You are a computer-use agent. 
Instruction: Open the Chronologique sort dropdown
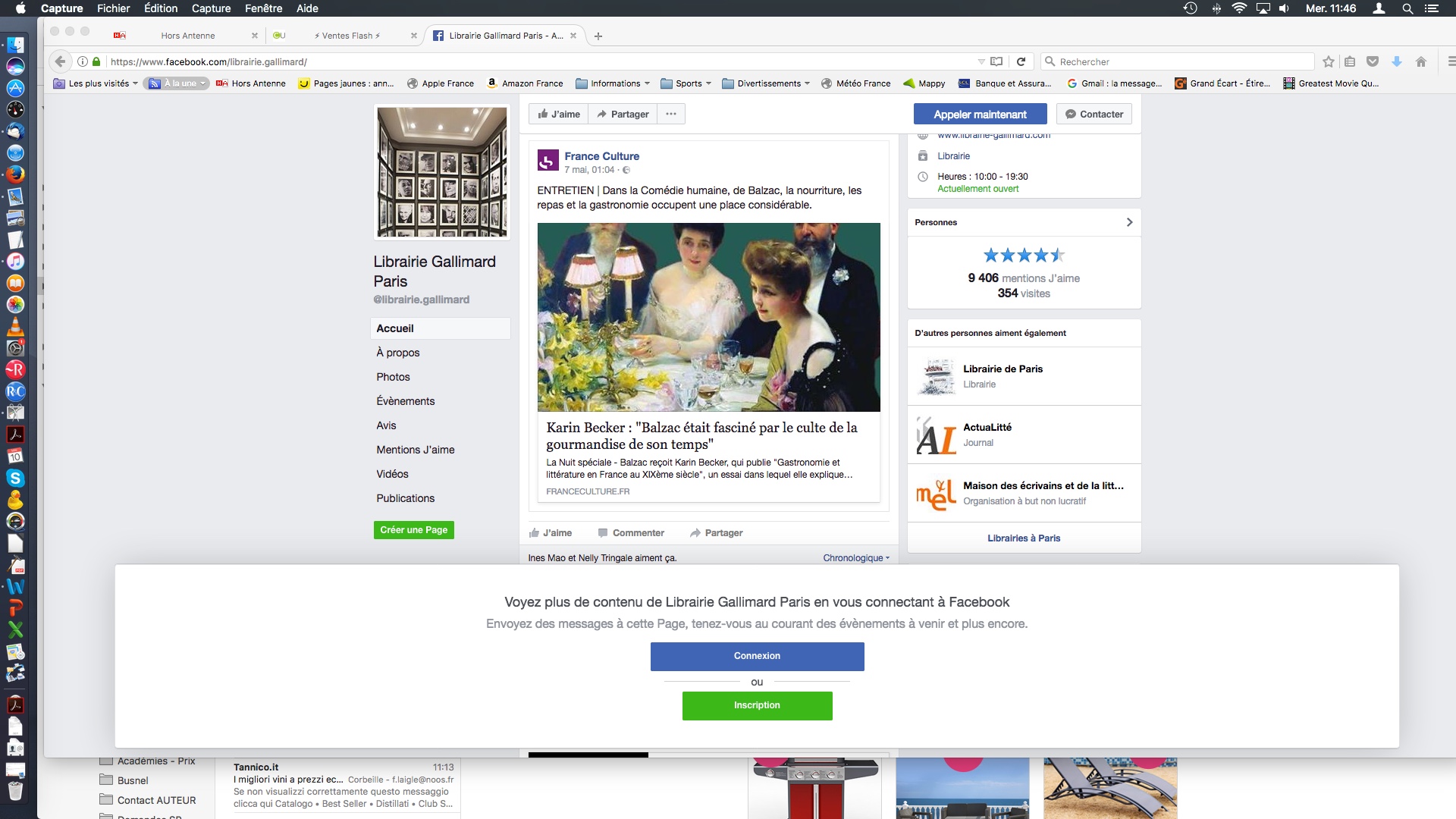[856, 558]
